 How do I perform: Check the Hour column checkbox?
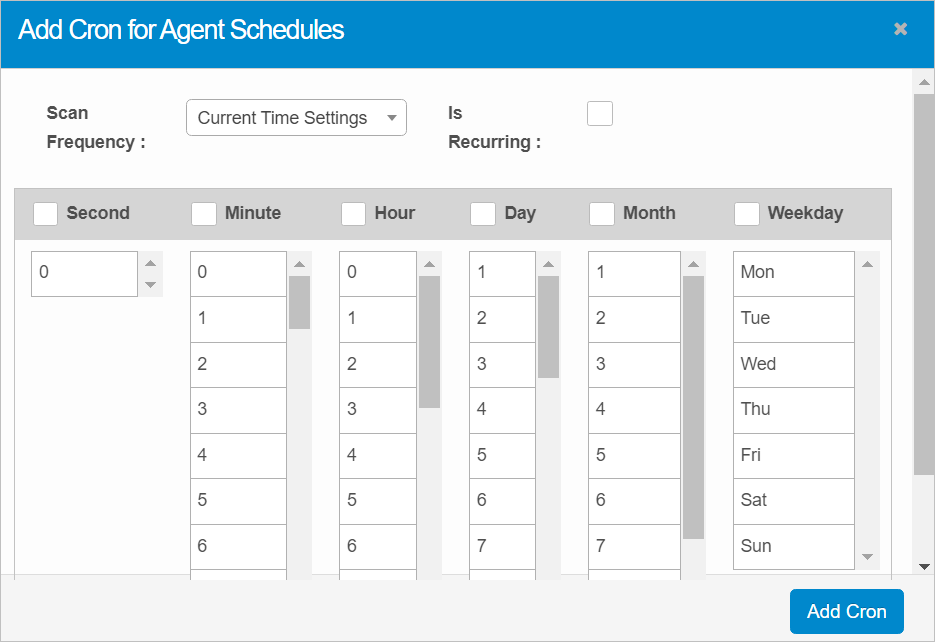[353, 213]
